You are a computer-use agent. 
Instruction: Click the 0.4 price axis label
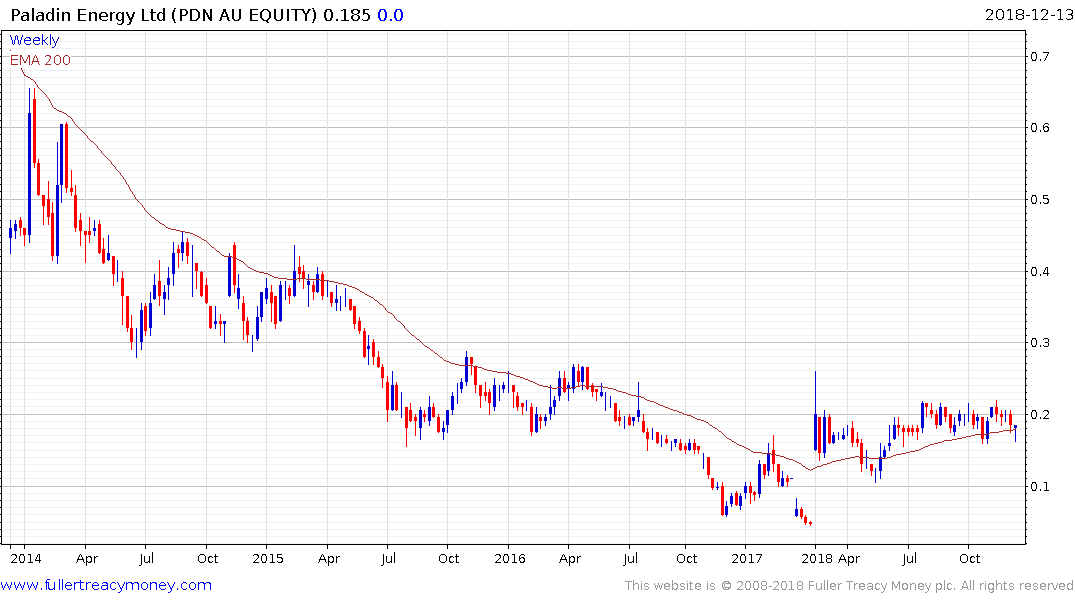coord(1040,272)
